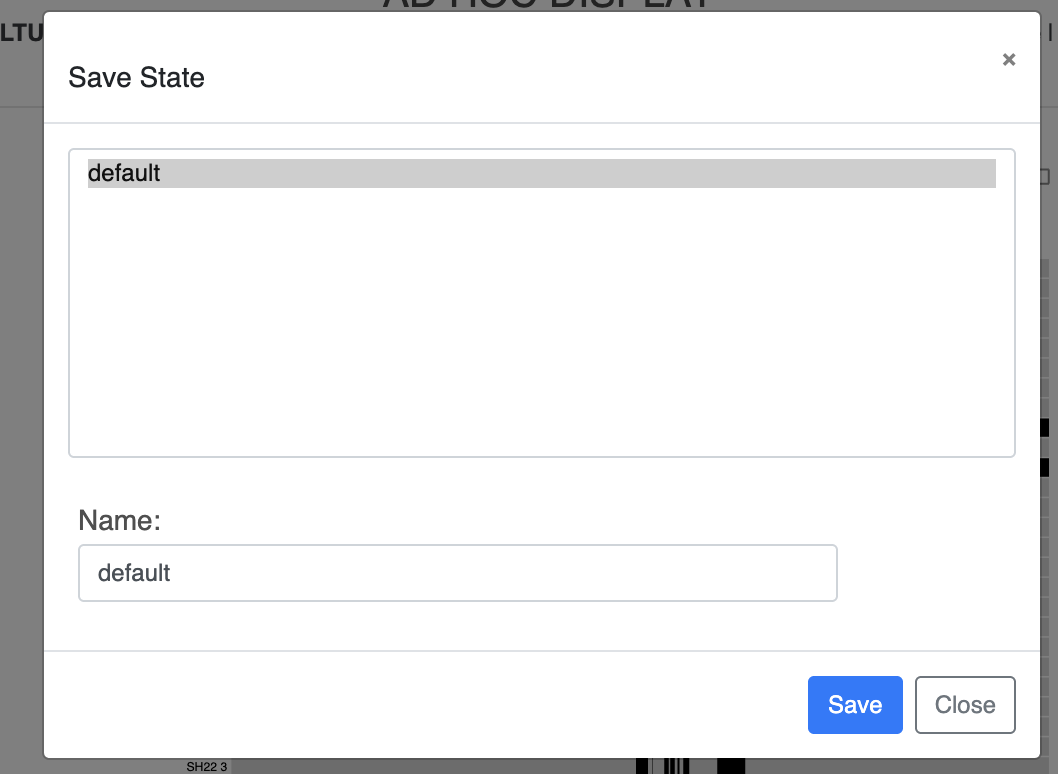
Task: Click the "Name:" label above the field
Action: [x=119, y=520]
